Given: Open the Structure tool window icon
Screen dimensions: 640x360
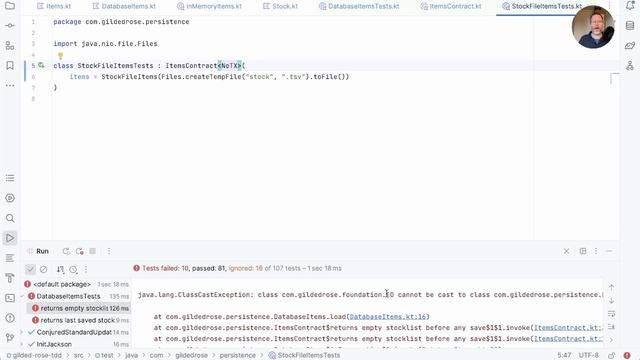Looking at the screenshot, I should tap(10, 46).
